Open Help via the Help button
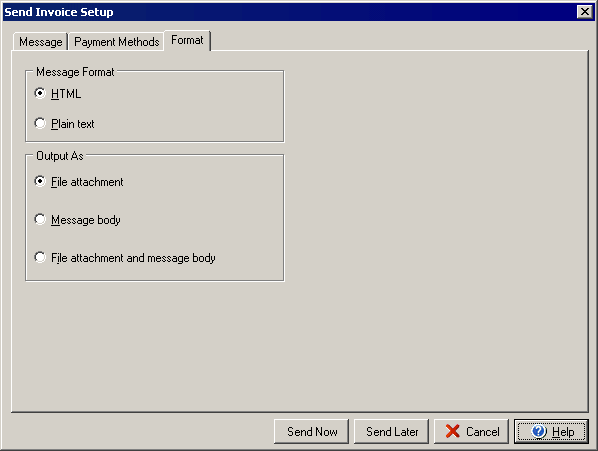This screenshot has width=598, height=451. point(551,432)
